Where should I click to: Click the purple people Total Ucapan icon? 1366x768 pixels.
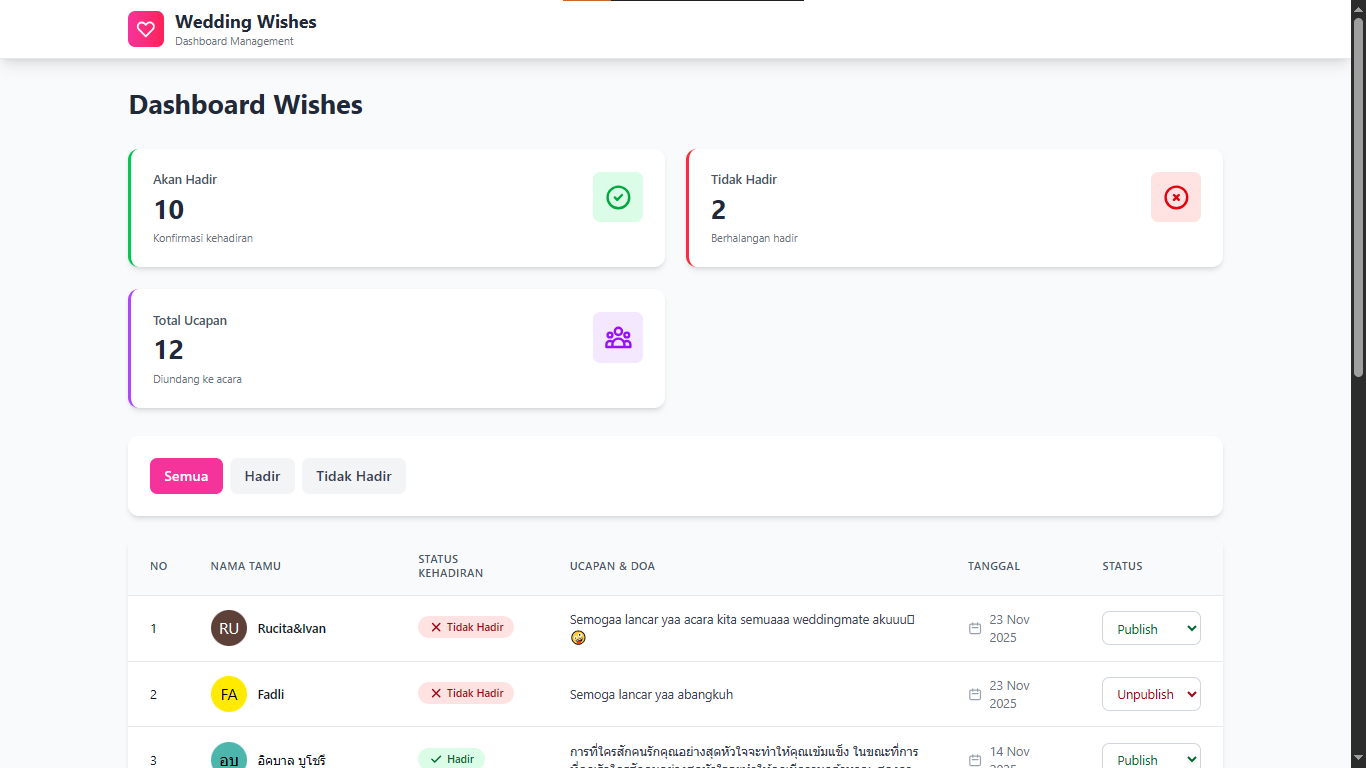(x=618, y=338)
